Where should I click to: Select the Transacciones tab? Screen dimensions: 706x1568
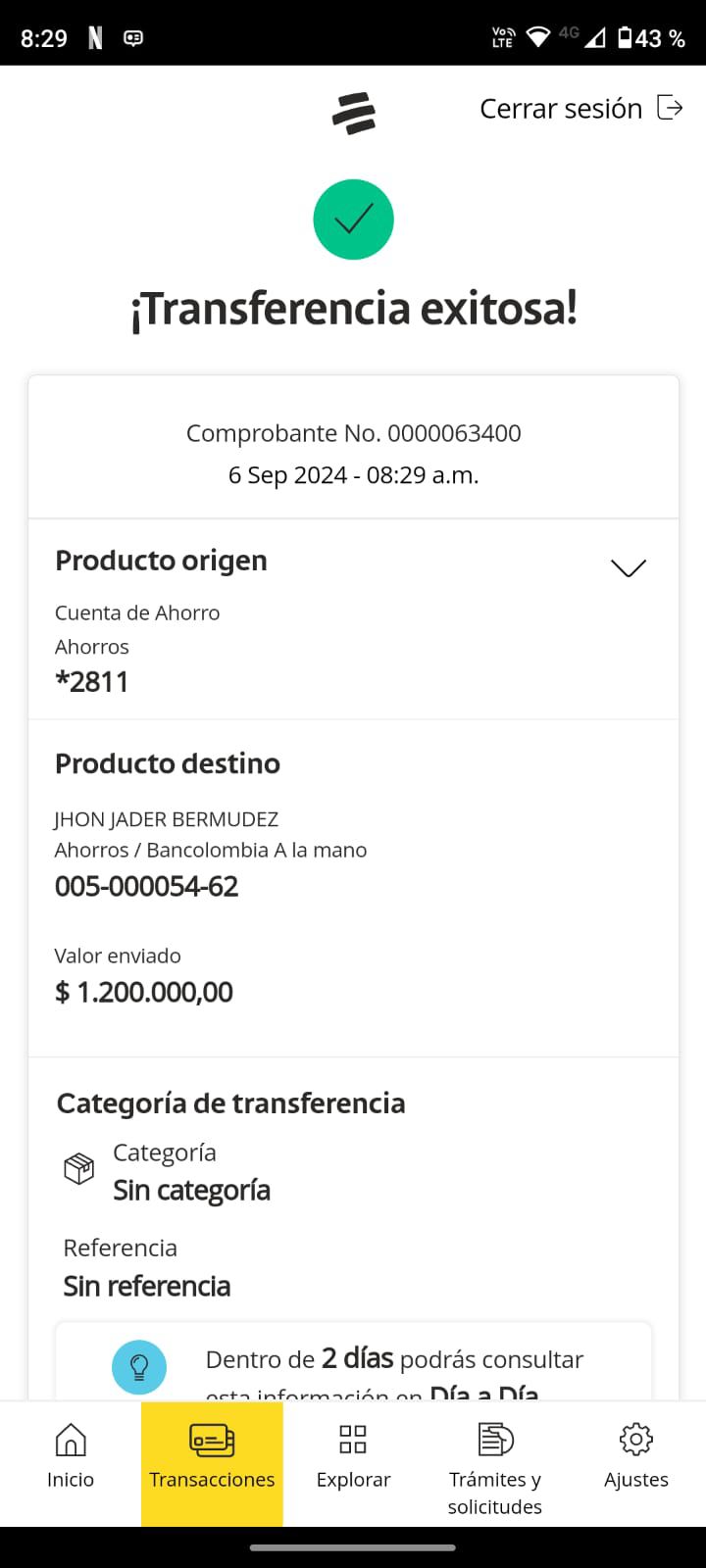pos(212,1462)
